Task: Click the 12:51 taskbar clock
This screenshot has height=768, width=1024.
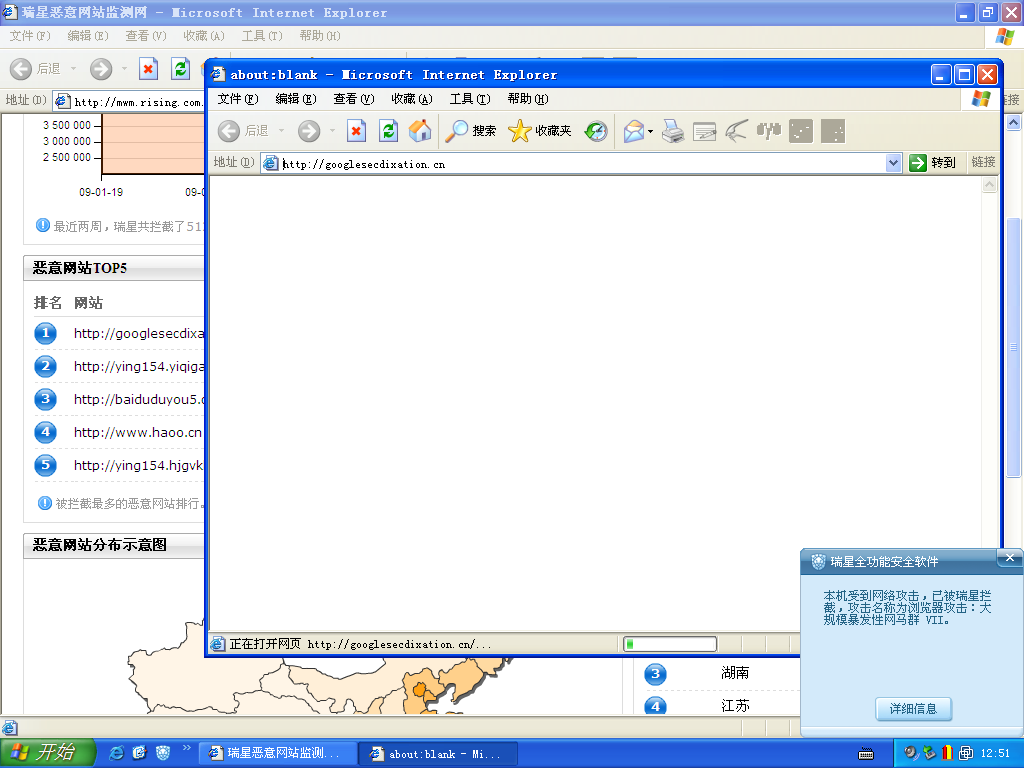Action: pos(995,754)
